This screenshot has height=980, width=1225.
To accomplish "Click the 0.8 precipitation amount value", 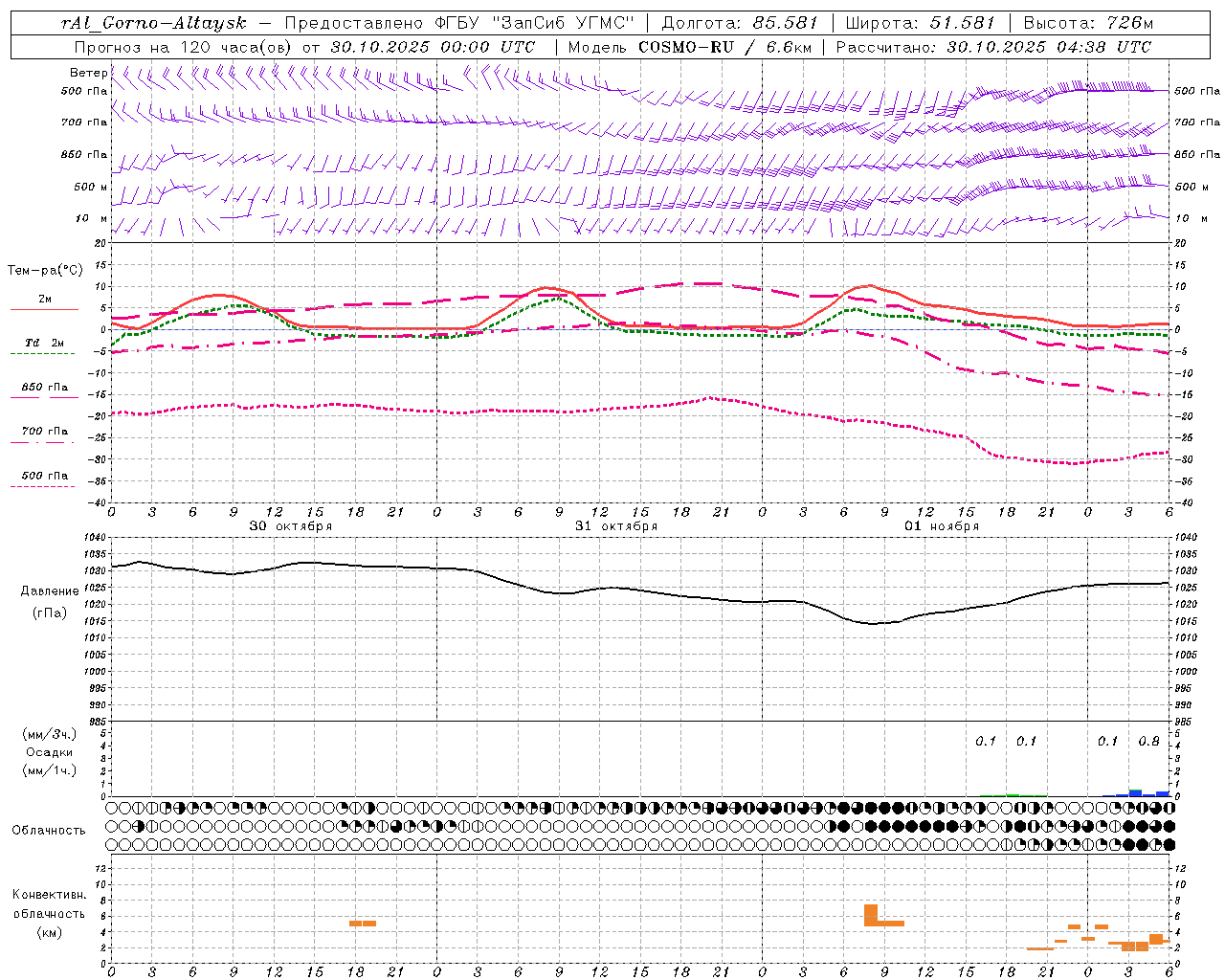I will click(1148, 742).
